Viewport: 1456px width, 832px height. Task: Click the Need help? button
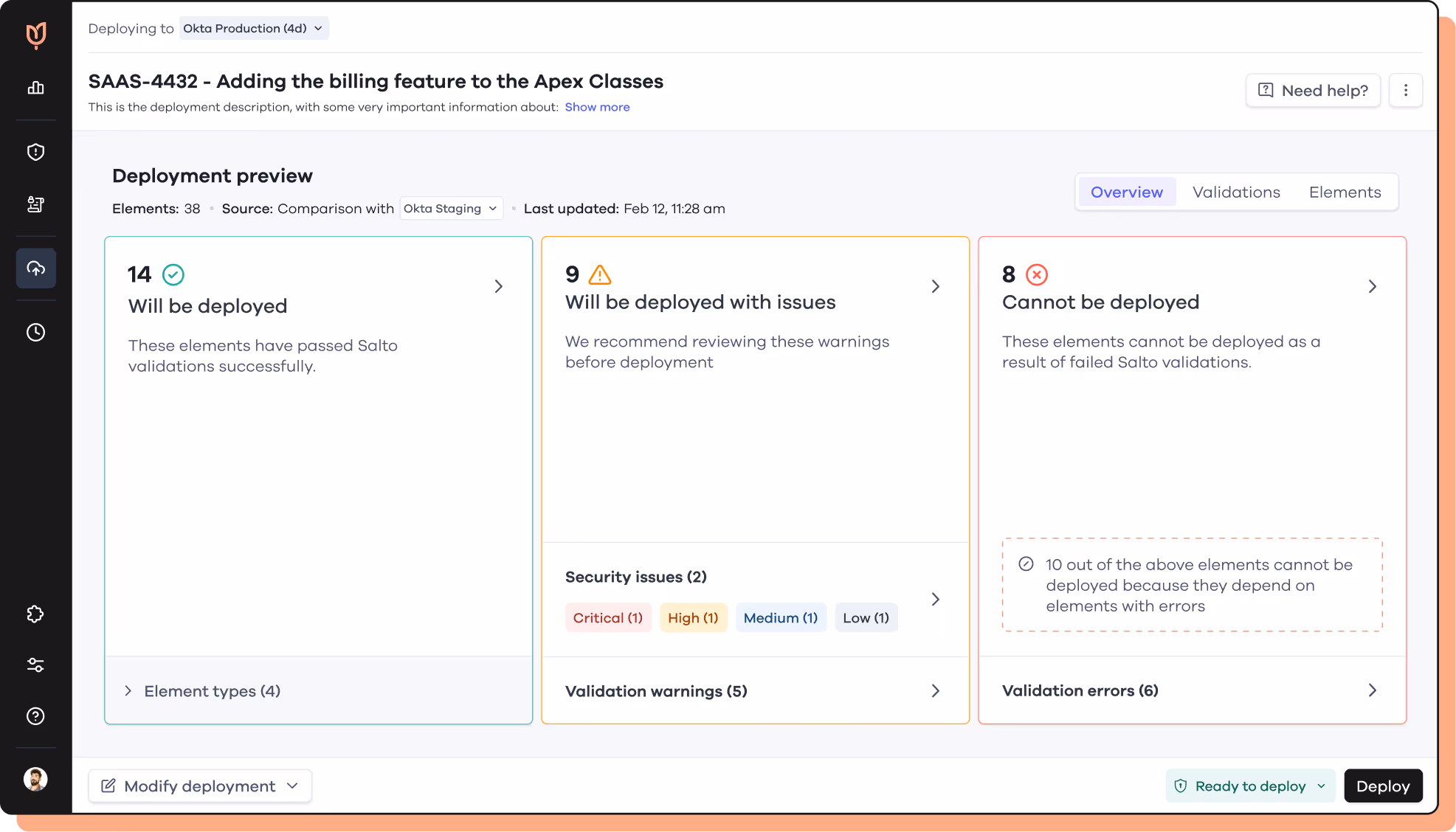coord(1313,90)
